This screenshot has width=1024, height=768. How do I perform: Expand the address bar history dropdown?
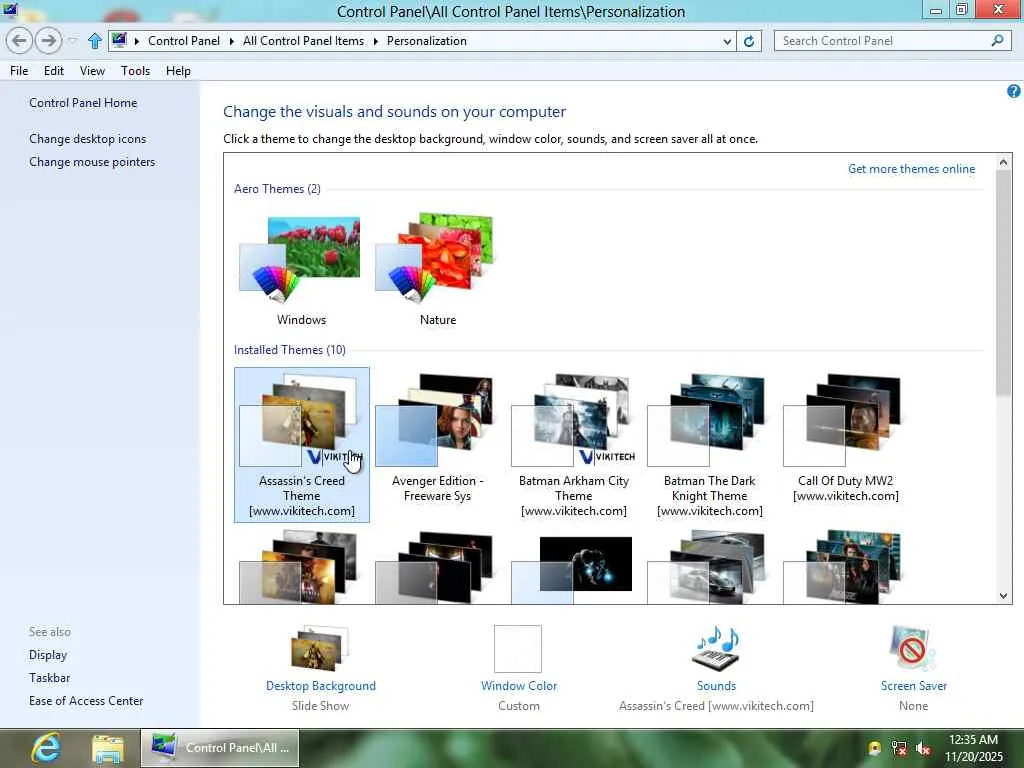pyautogui.click(x=728, y=41)
